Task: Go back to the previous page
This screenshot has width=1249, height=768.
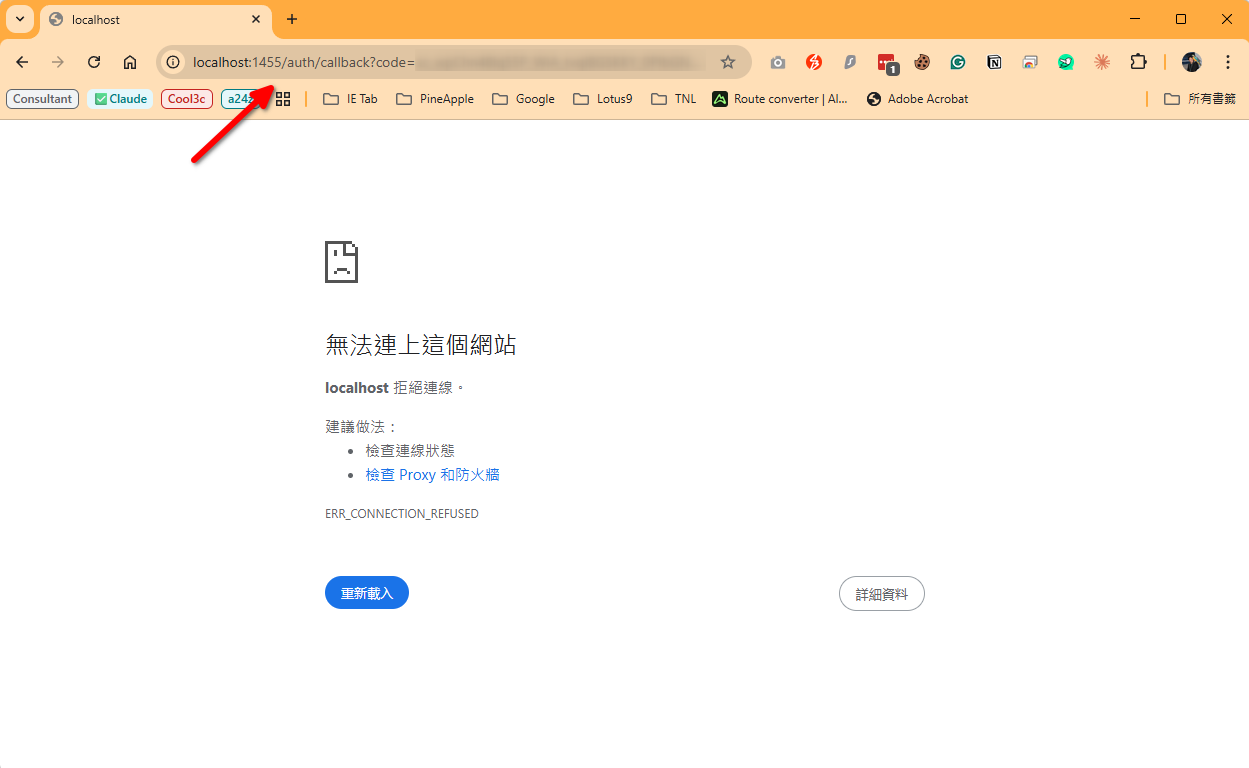Action: coord(22,62)
